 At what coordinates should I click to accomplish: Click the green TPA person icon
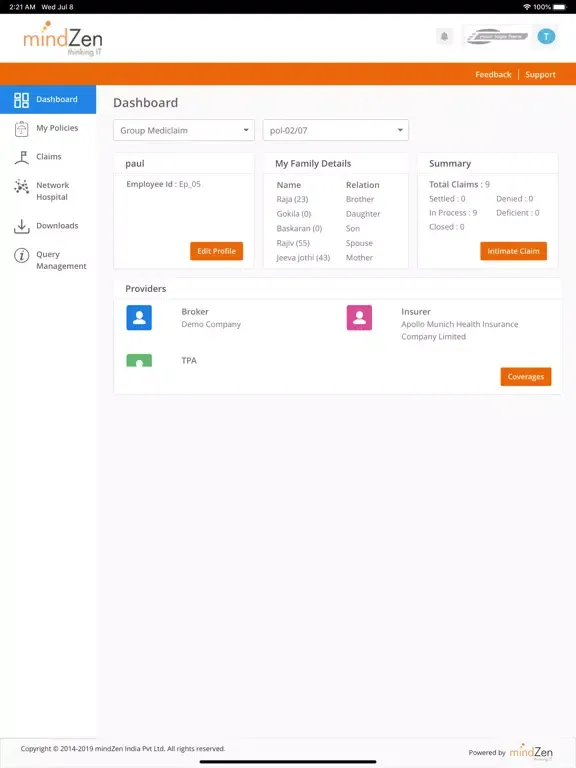tap(139, 360)
